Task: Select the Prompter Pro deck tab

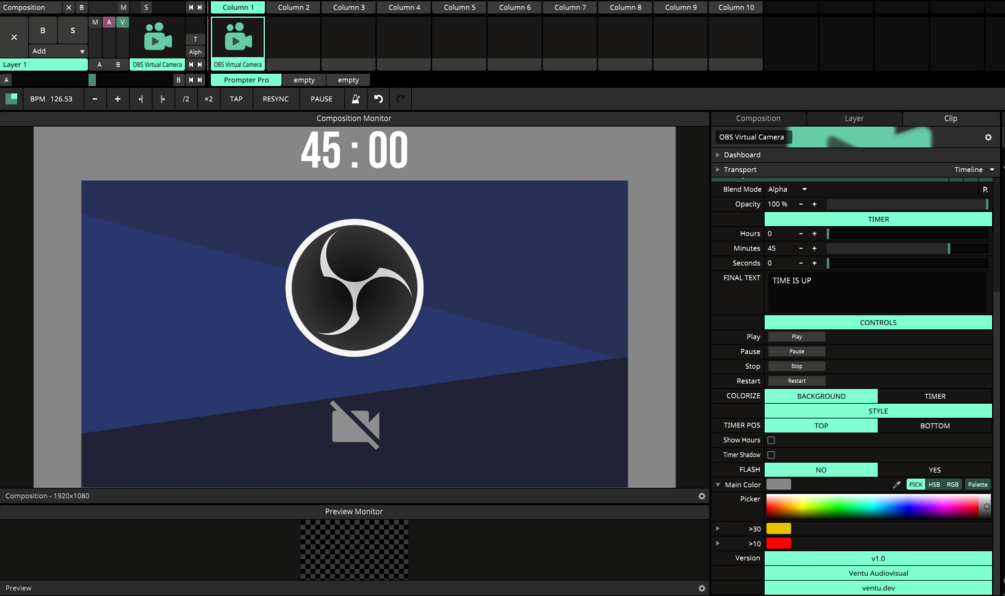Action: click(x=246, y=80)
